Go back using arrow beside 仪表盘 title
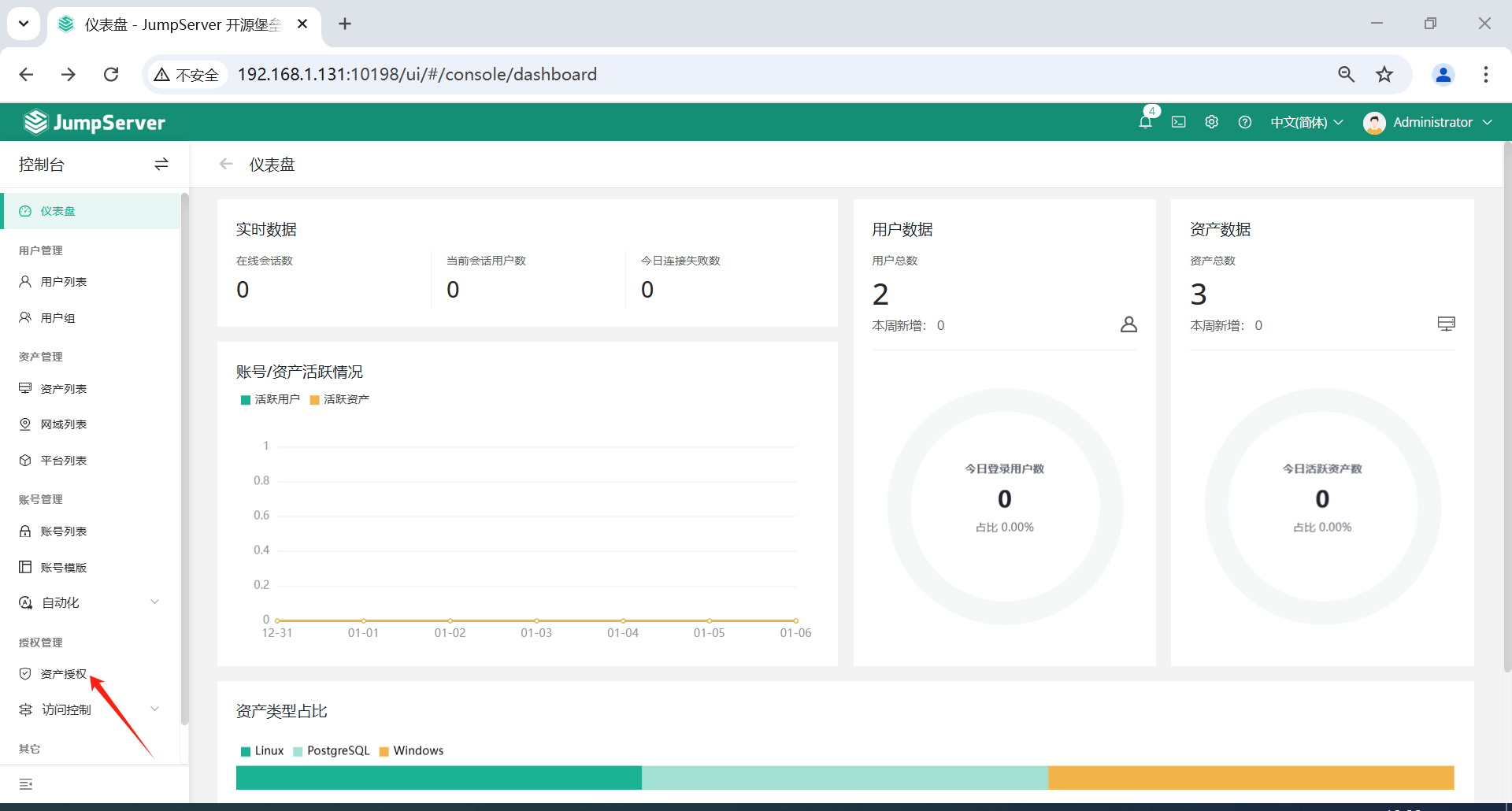 click(226, 164)
